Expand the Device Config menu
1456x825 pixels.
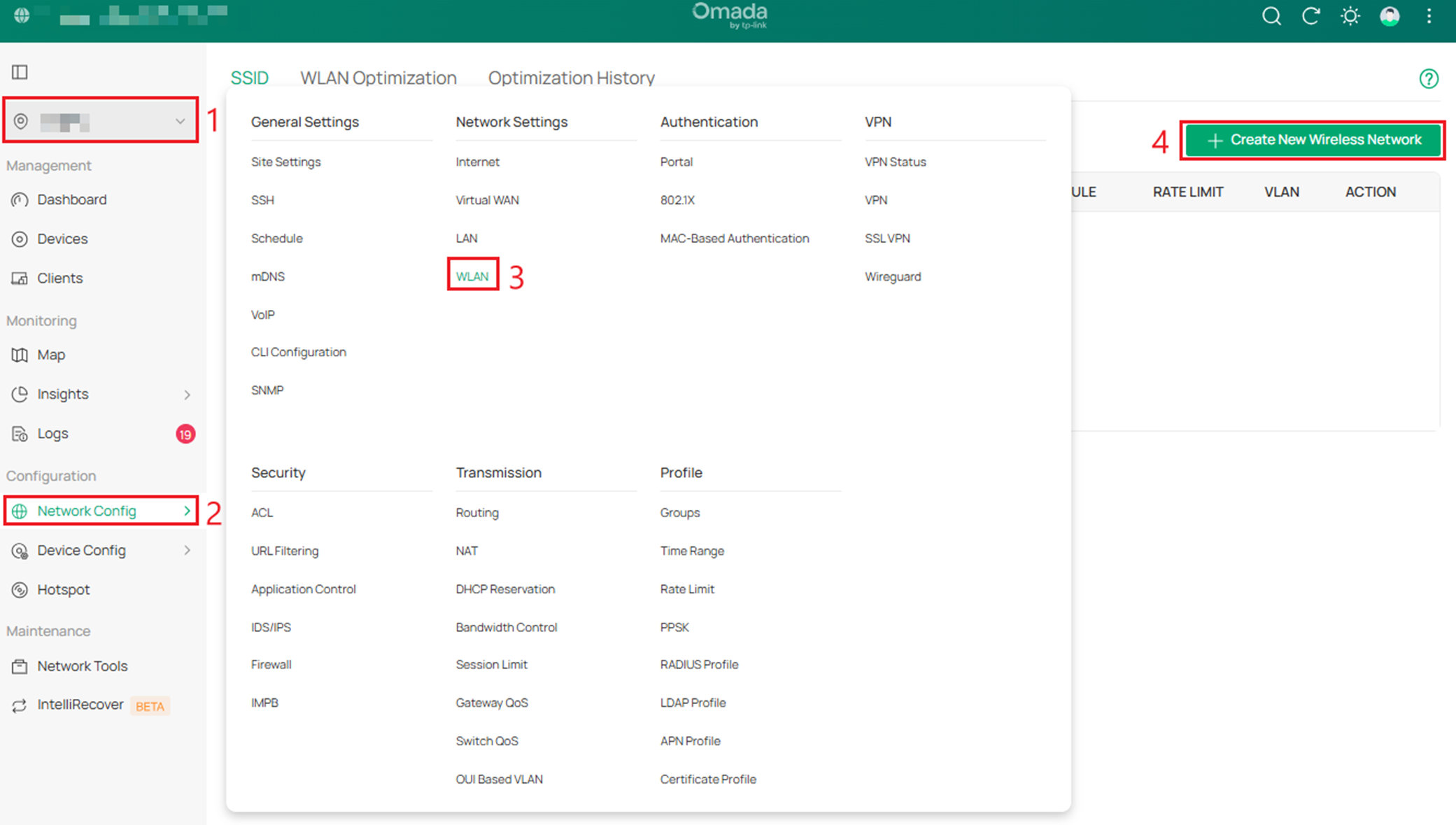(188, 550)
